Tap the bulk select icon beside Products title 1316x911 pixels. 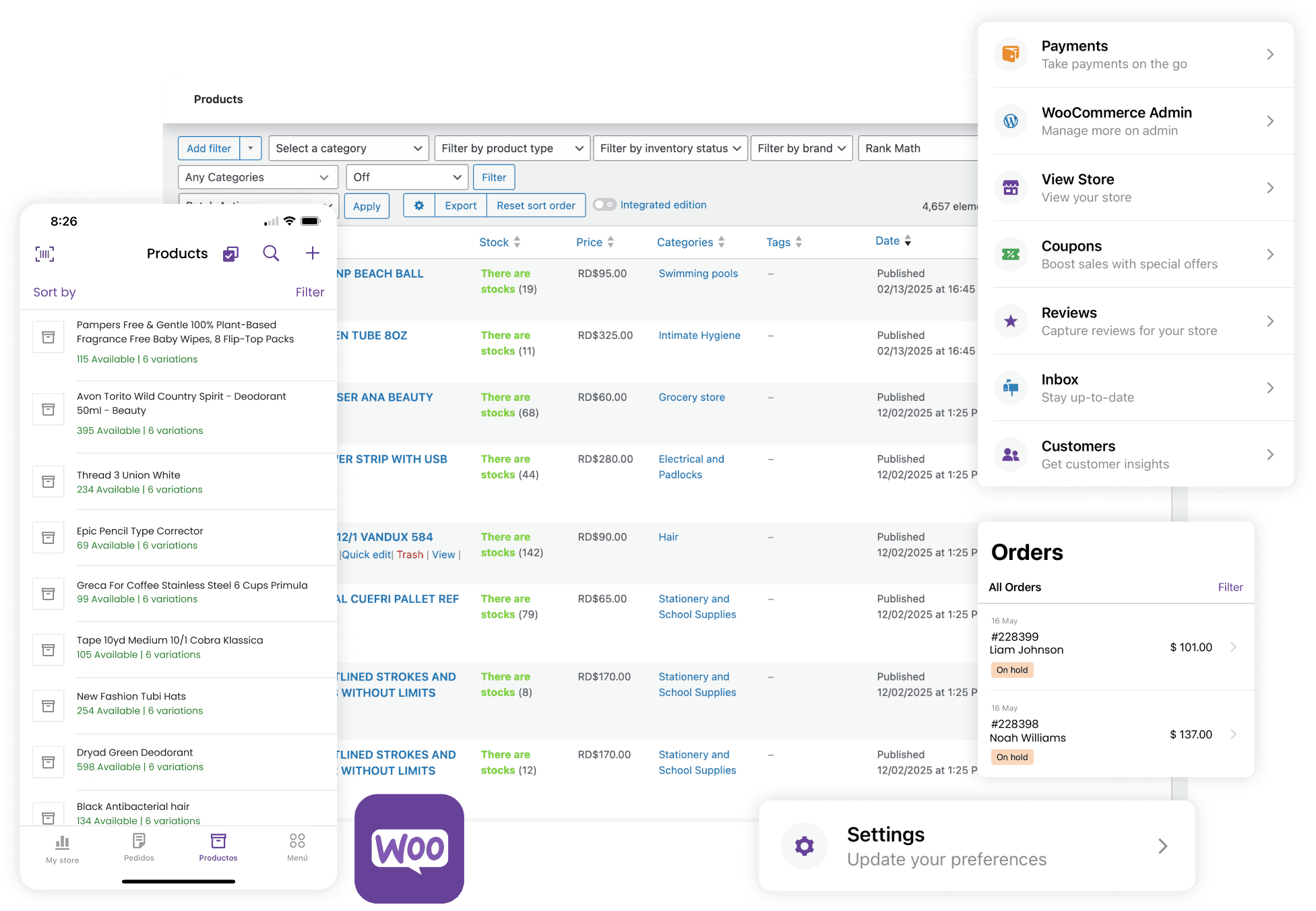[x=230, y=254]
